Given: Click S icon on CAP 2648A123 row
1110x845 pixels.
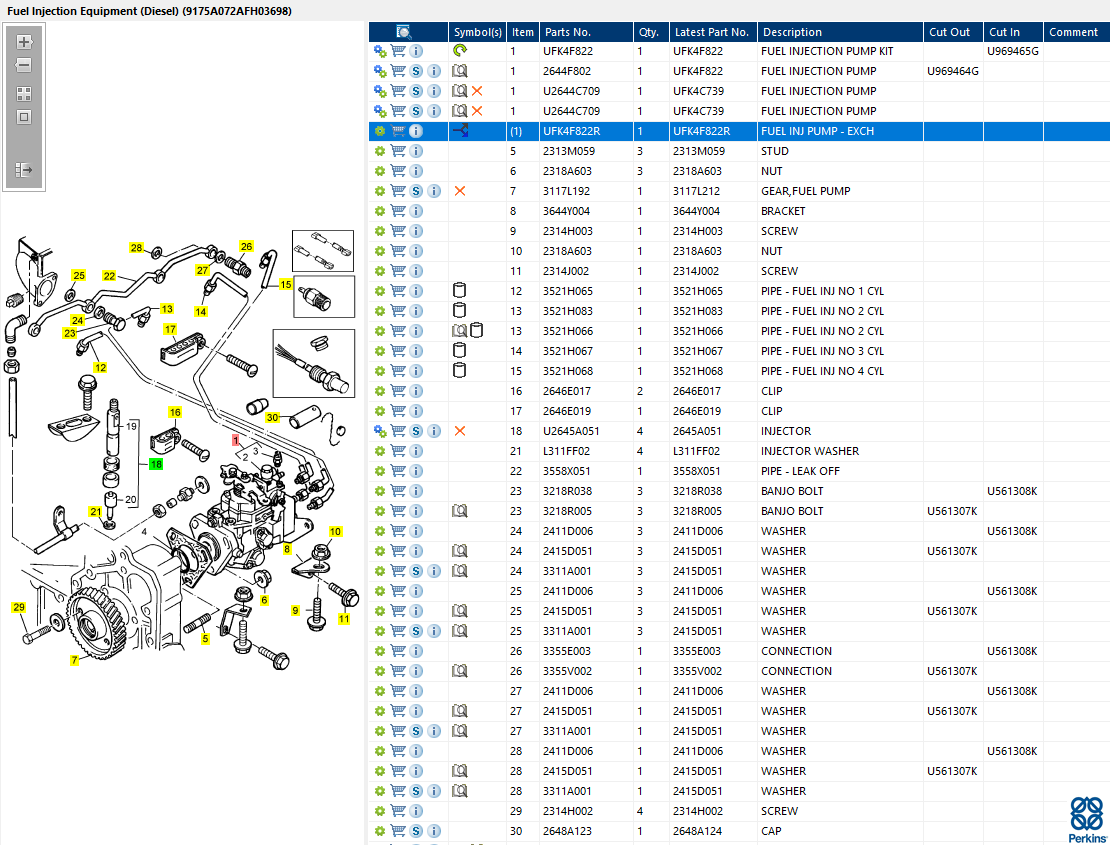Looking at the screenshot, I should 416,831.
